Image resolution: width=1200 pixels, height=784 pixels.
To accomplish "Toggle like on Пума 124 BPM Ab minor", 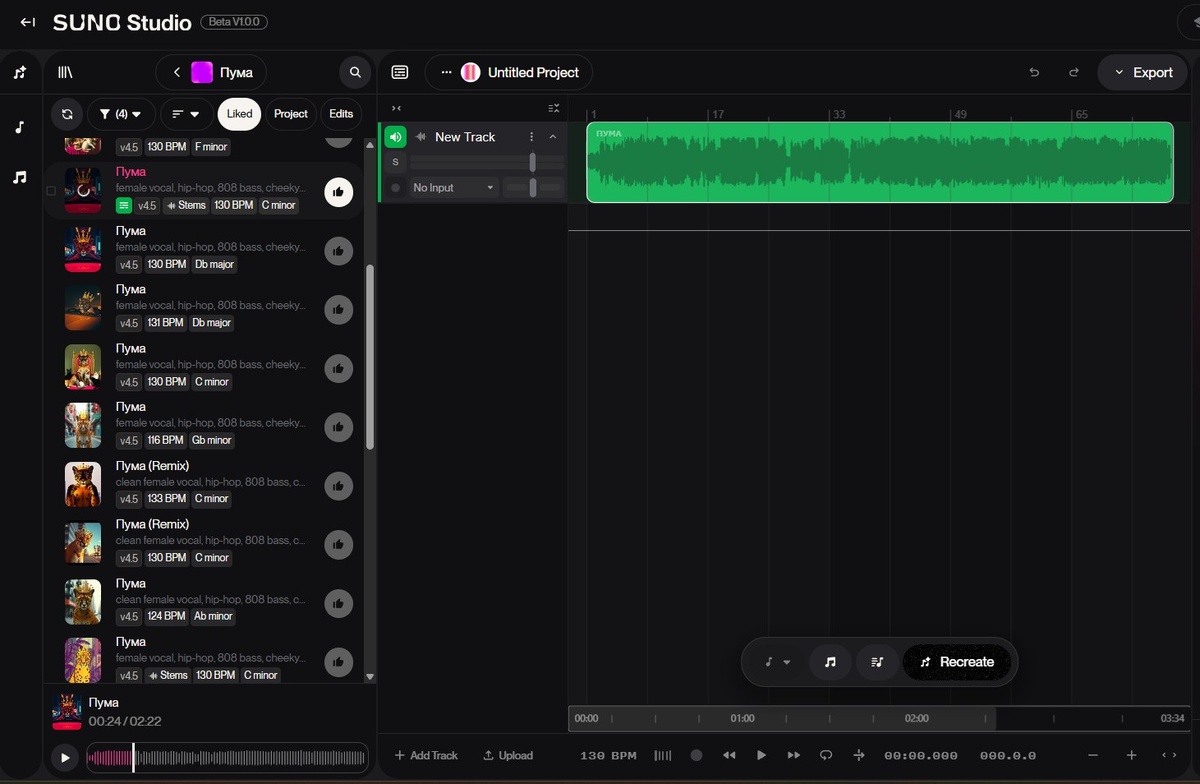I will click(339, 603).
